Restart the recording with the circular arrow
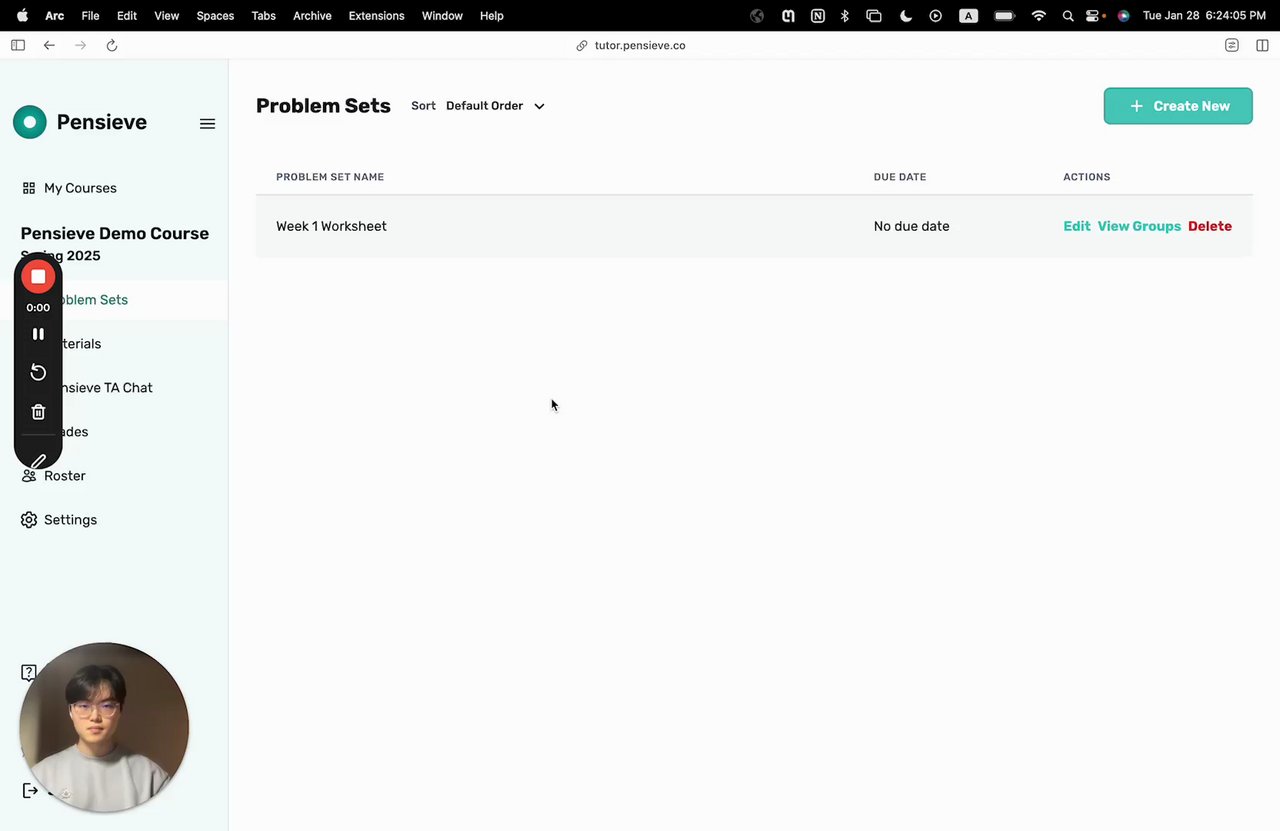This screenshot has width=1280, height=831. 38,372
